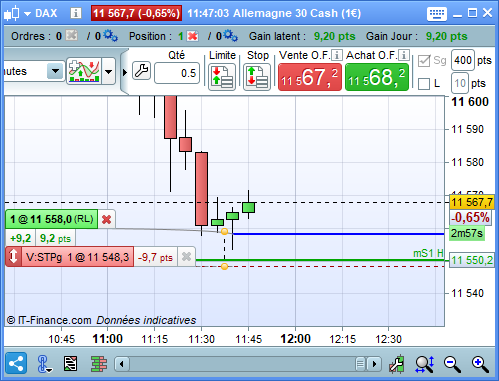Click the +9,2 position gain label
Screen dimensions: 499x381
click(21, 238)
